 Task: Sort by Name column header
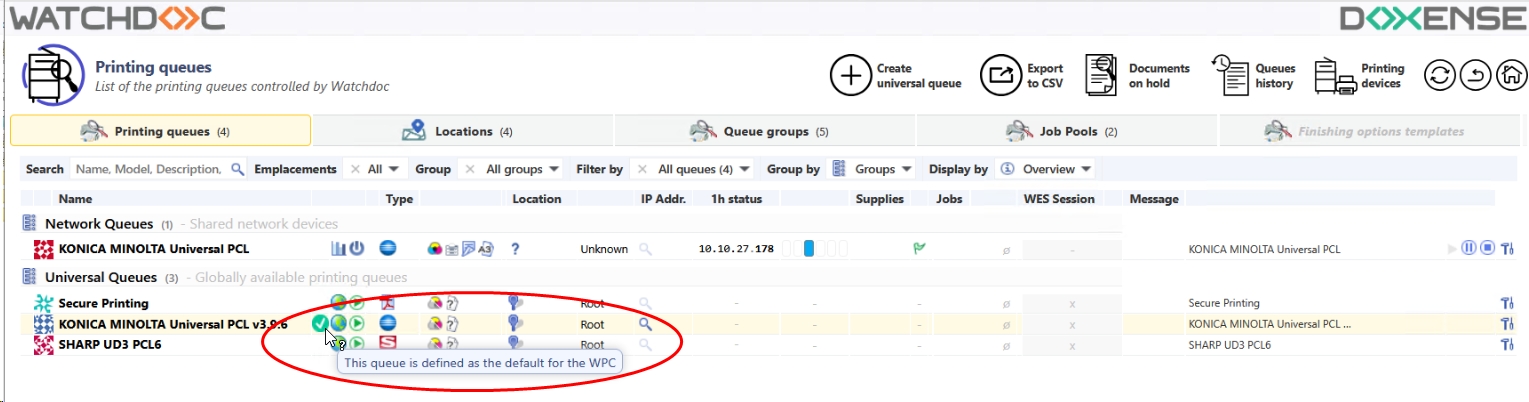pyautogui.click(x=75, y=199)
